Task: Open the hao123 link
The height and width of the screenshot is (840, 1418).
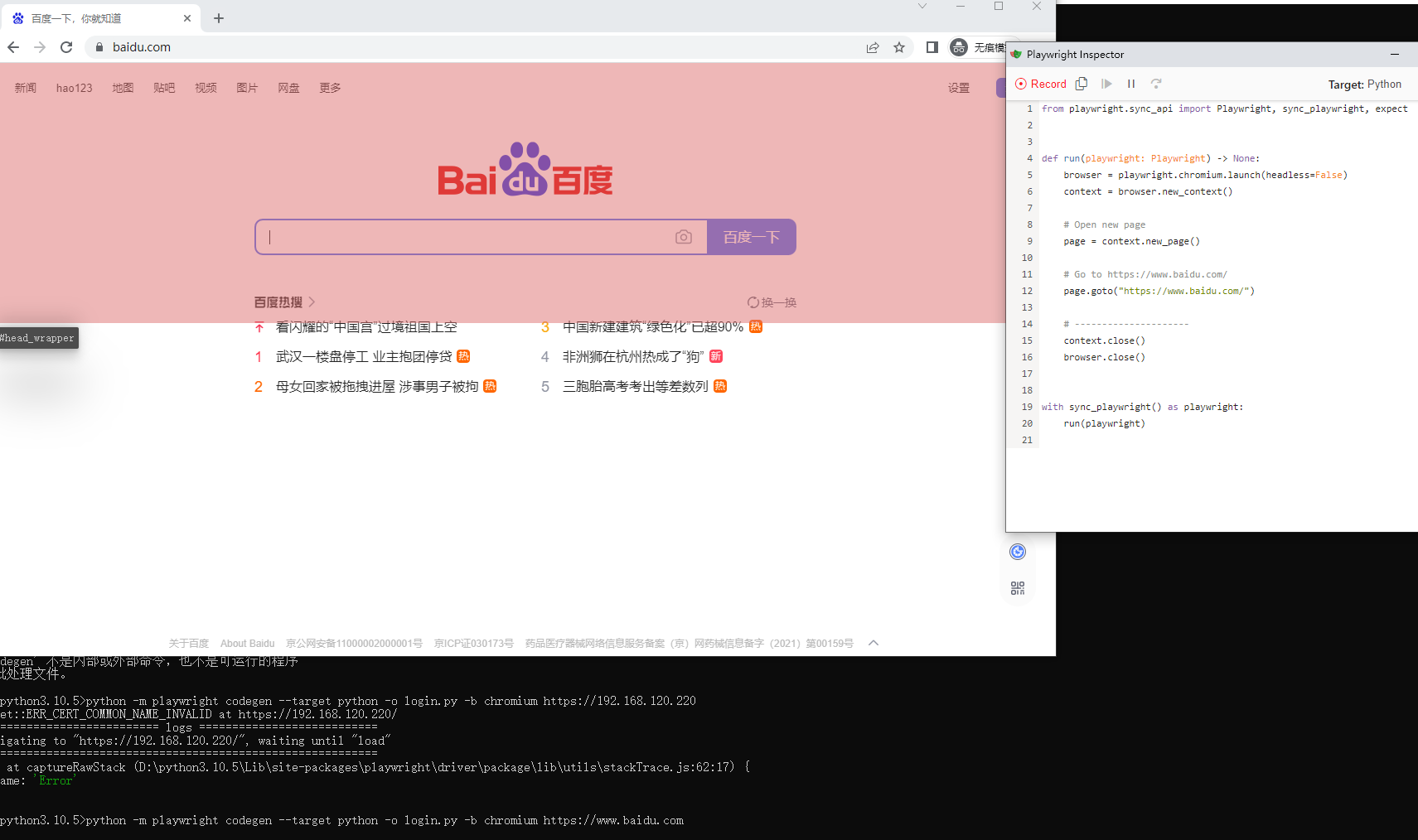Action: pyautogui.click(x=75, y=88)
